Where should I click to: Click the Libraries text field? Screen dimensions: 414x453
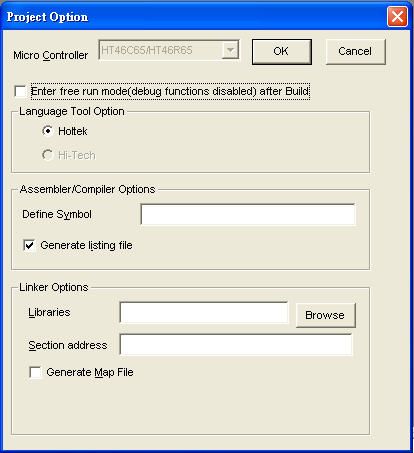[204, 313]
